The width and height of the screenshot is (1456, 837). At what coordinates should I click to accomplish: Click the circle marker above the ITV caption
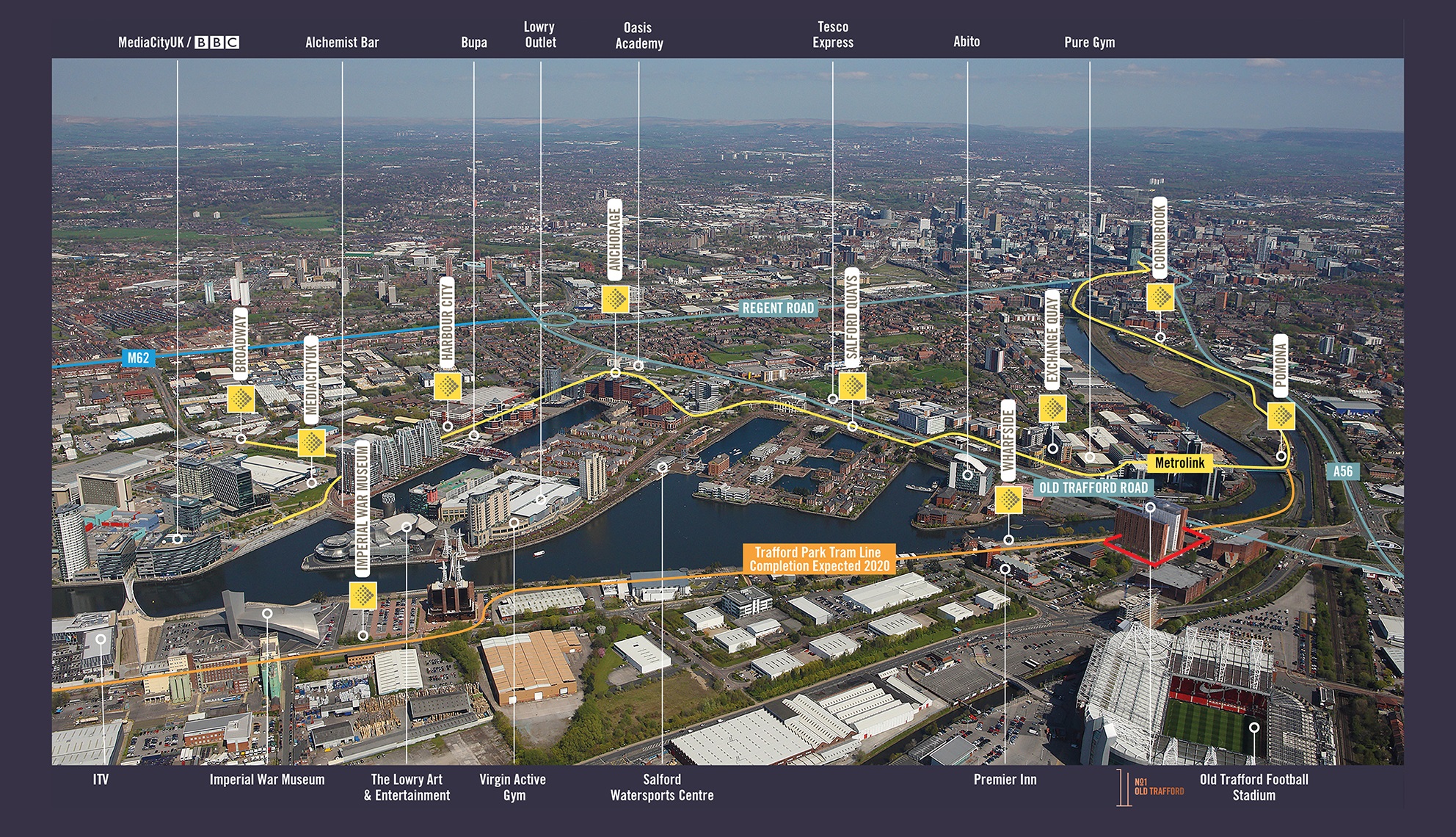(101, 639)
